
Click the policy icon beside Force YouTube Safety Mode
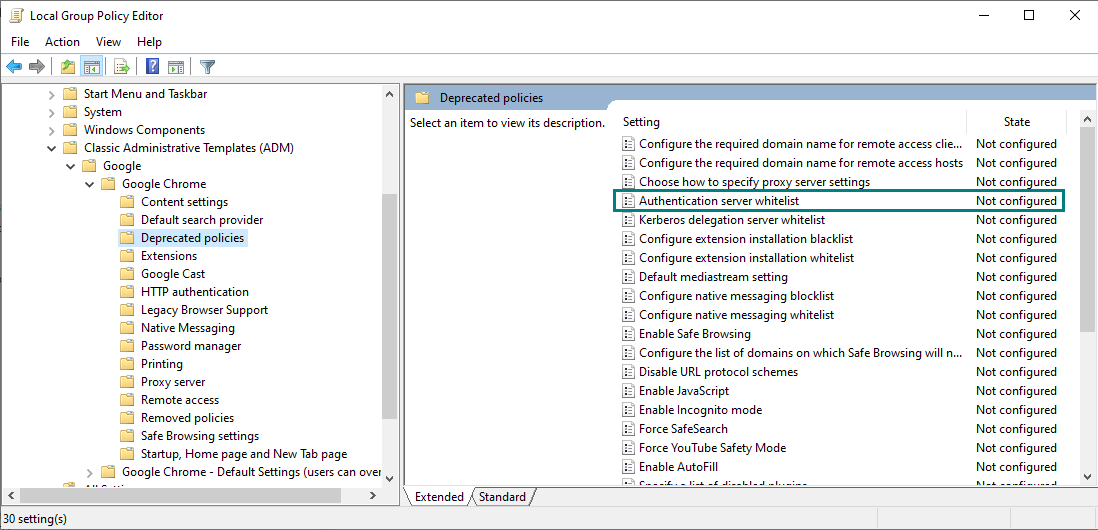[x=628, y=447]
